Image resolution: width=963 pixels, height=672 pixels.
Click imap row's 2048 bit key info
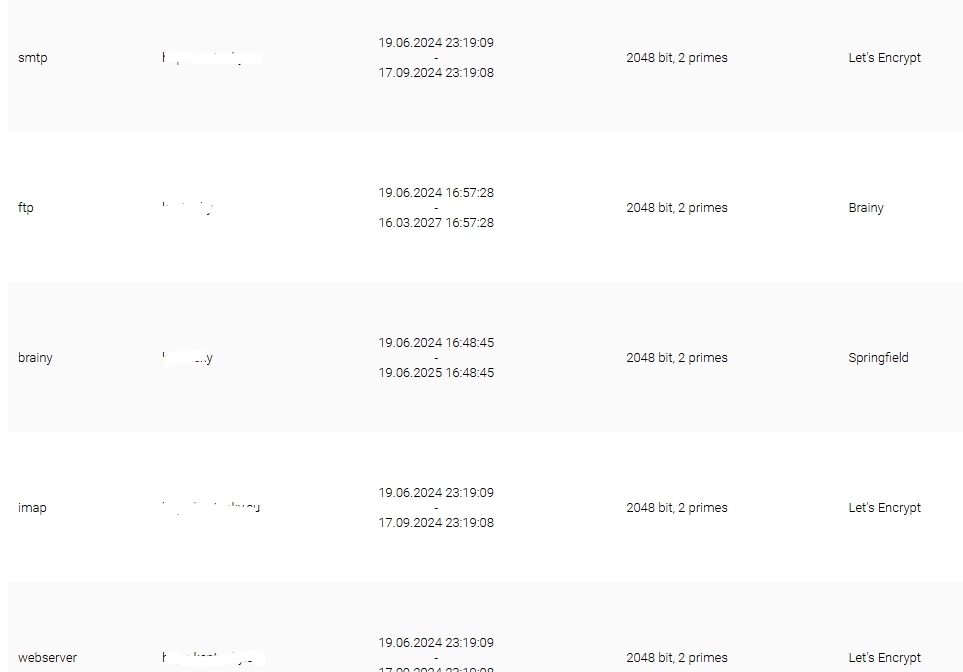676,508
